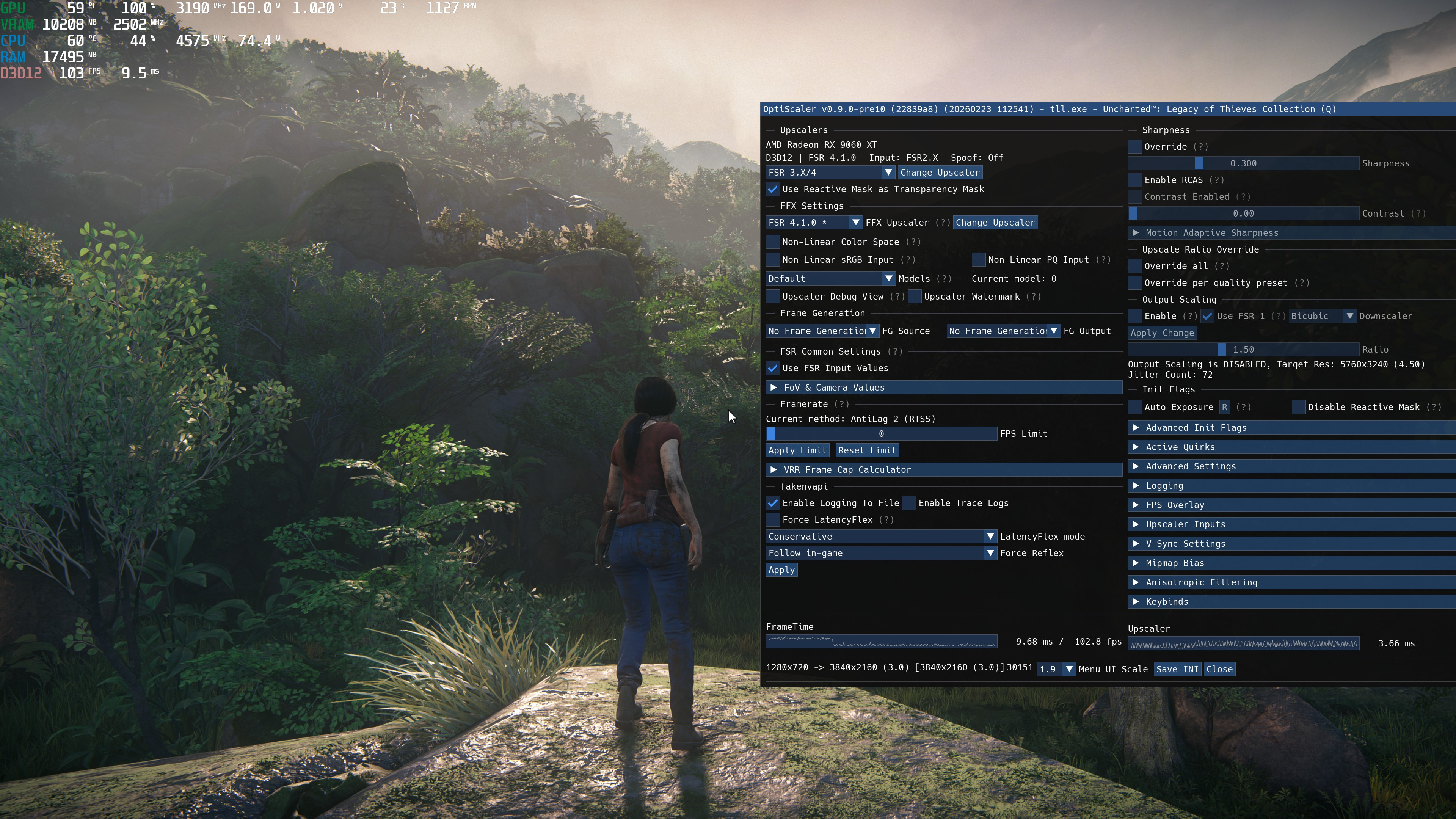Viewport: 1456px width, 819px height.
Task: Expand FoV & Camera Values section
Action: pos(944,388)
